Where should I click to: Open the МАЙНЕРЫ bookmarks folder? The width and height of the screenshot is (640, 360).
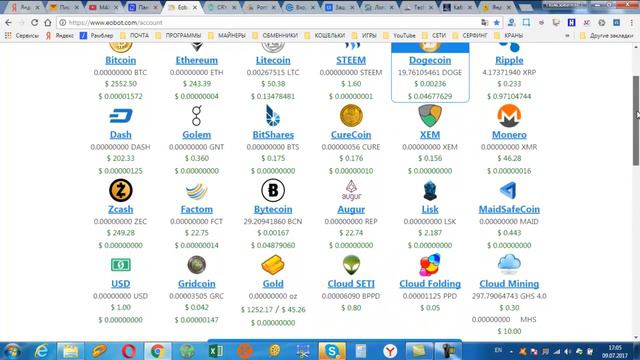coord(228,36)
